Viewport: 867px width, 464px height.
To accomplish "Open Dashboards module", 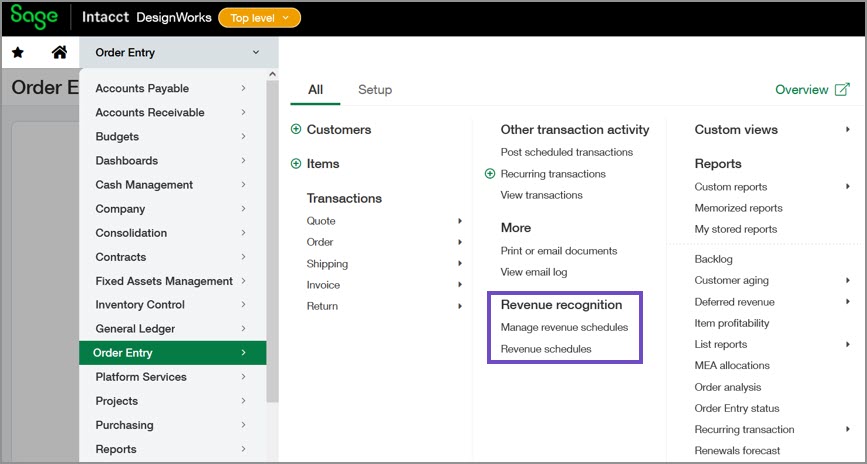I will tap(173, 160).
